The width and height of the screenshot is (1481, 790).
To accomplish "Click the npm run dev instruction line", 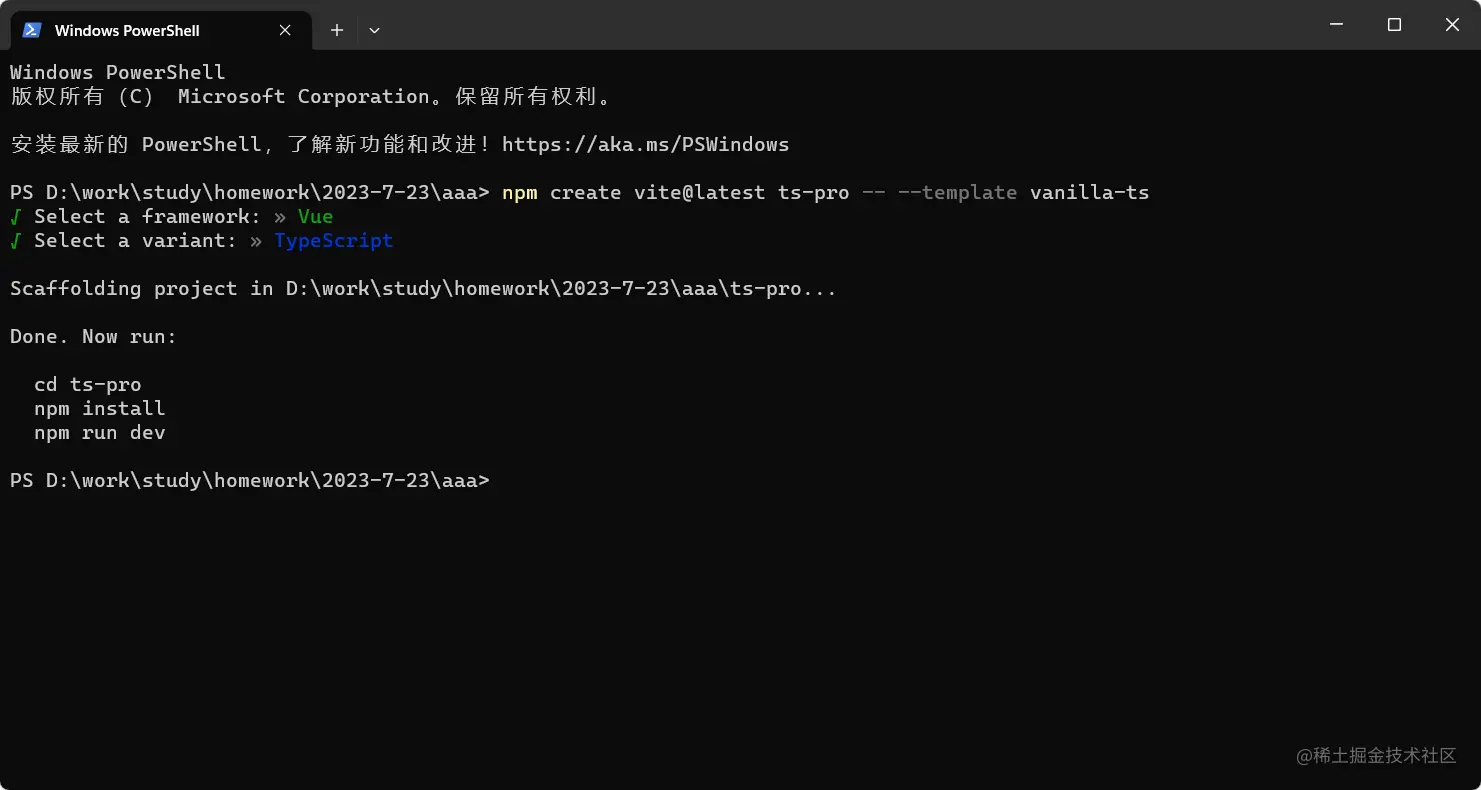I will [x=100, y=432].
